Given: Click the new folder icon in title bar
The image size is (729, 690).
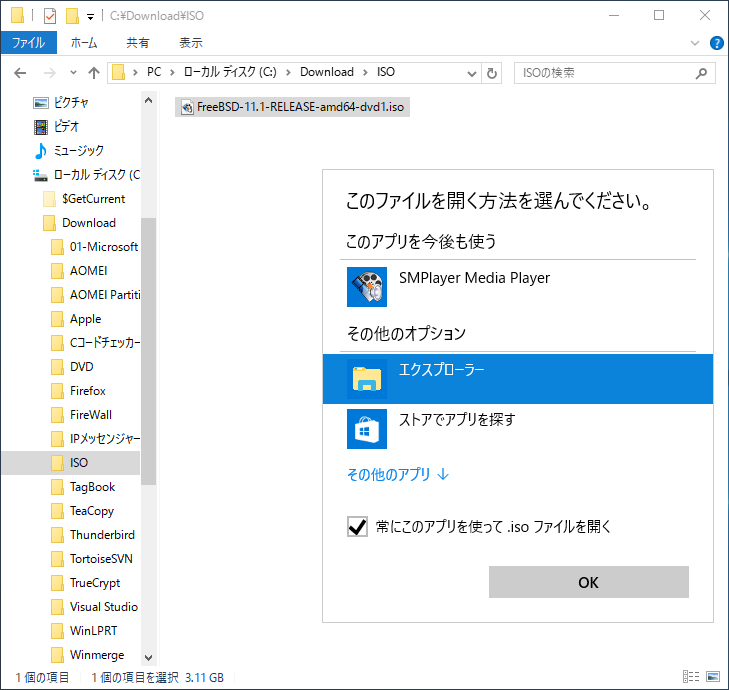Looking at the screenshot, I should click(72, 16).
